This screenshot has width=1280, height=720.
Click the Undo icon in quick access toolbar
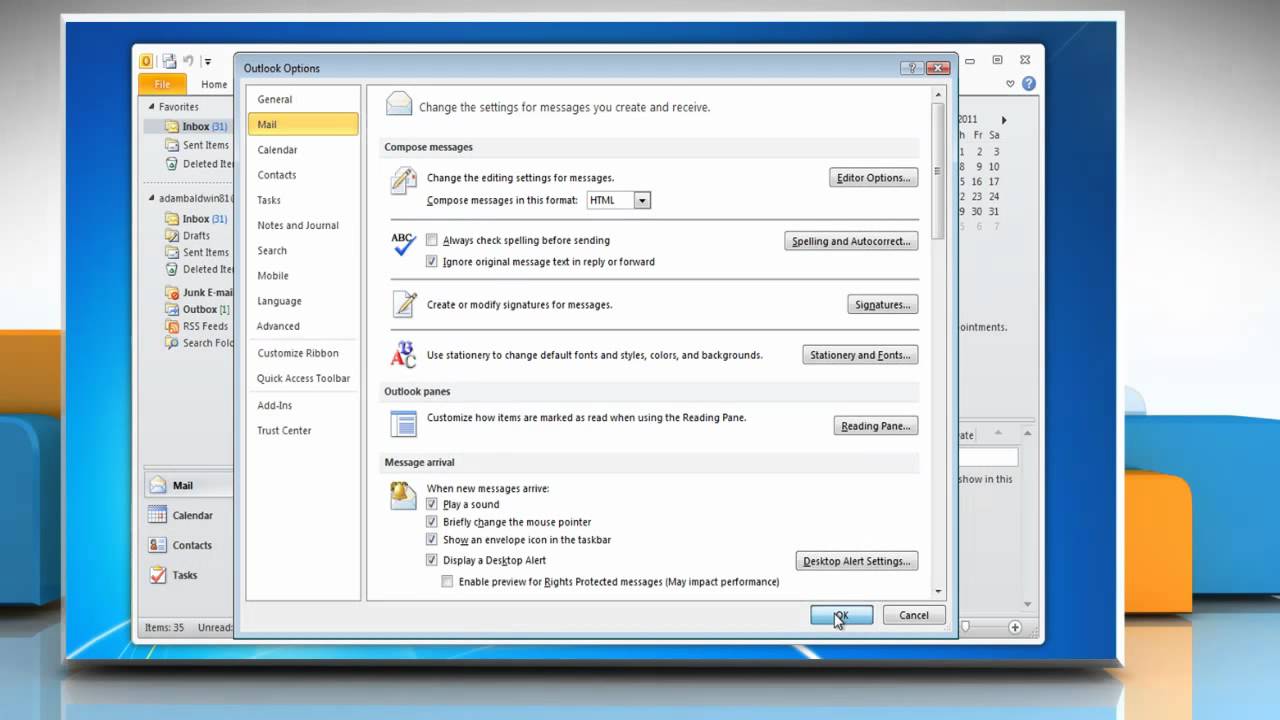[x=188, y=61]
